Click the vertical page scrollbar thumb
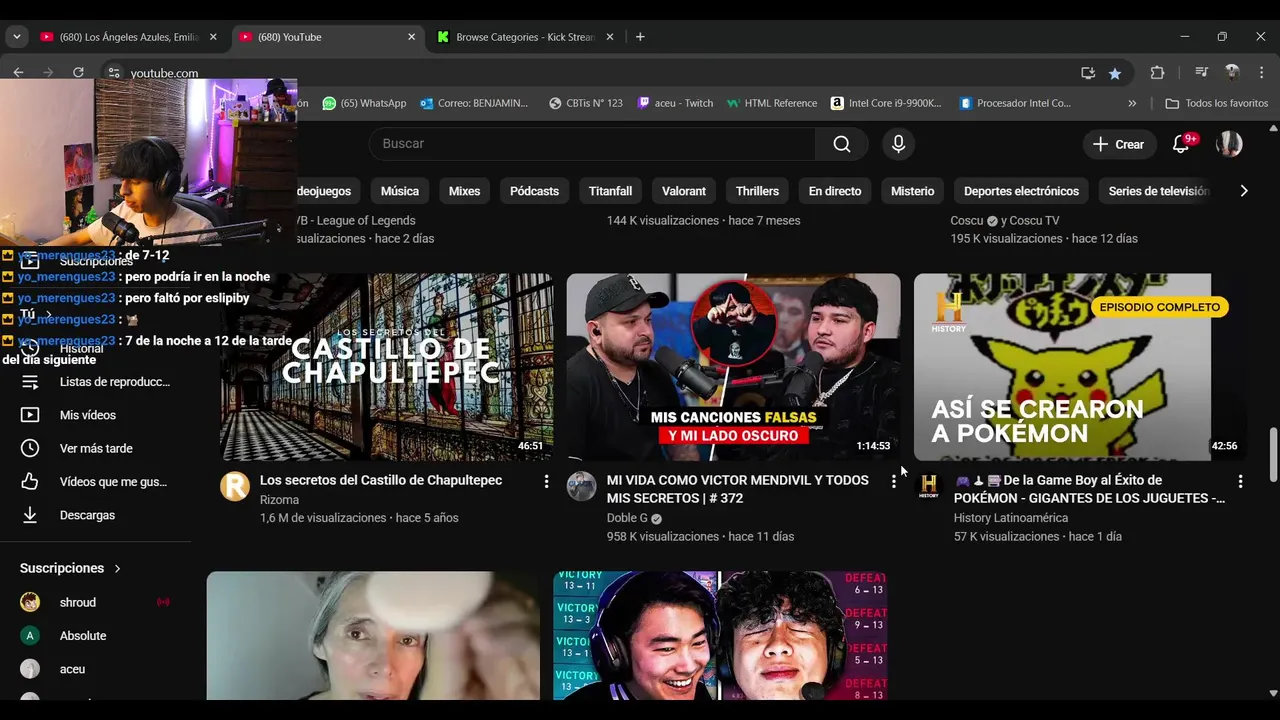The width and height of the screenshot is (1280, 720). [x=1273, y=454]
